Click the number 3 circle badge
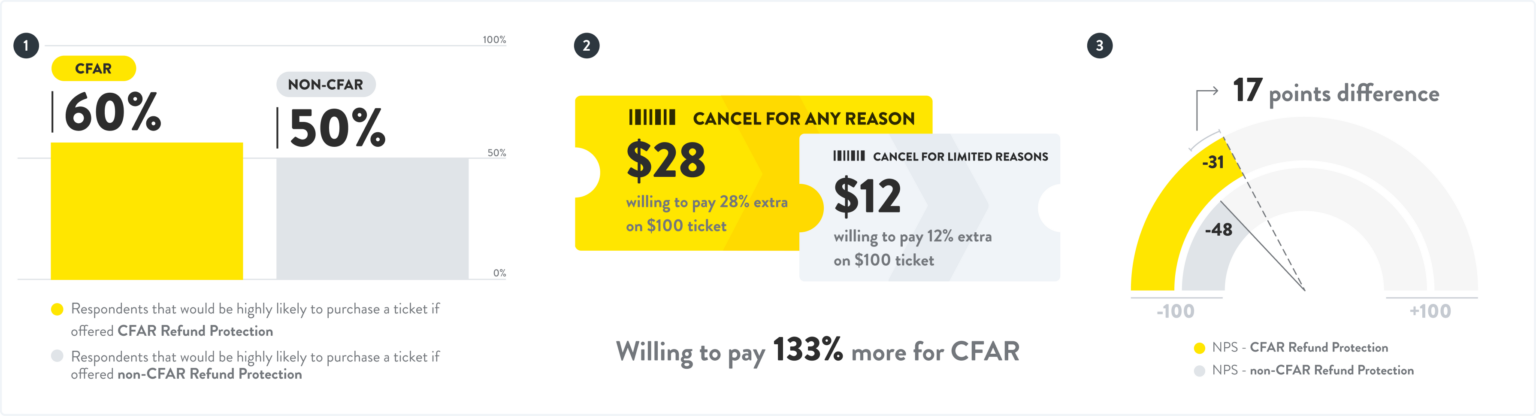1536x416 pixels. [x=1100, y=45]
